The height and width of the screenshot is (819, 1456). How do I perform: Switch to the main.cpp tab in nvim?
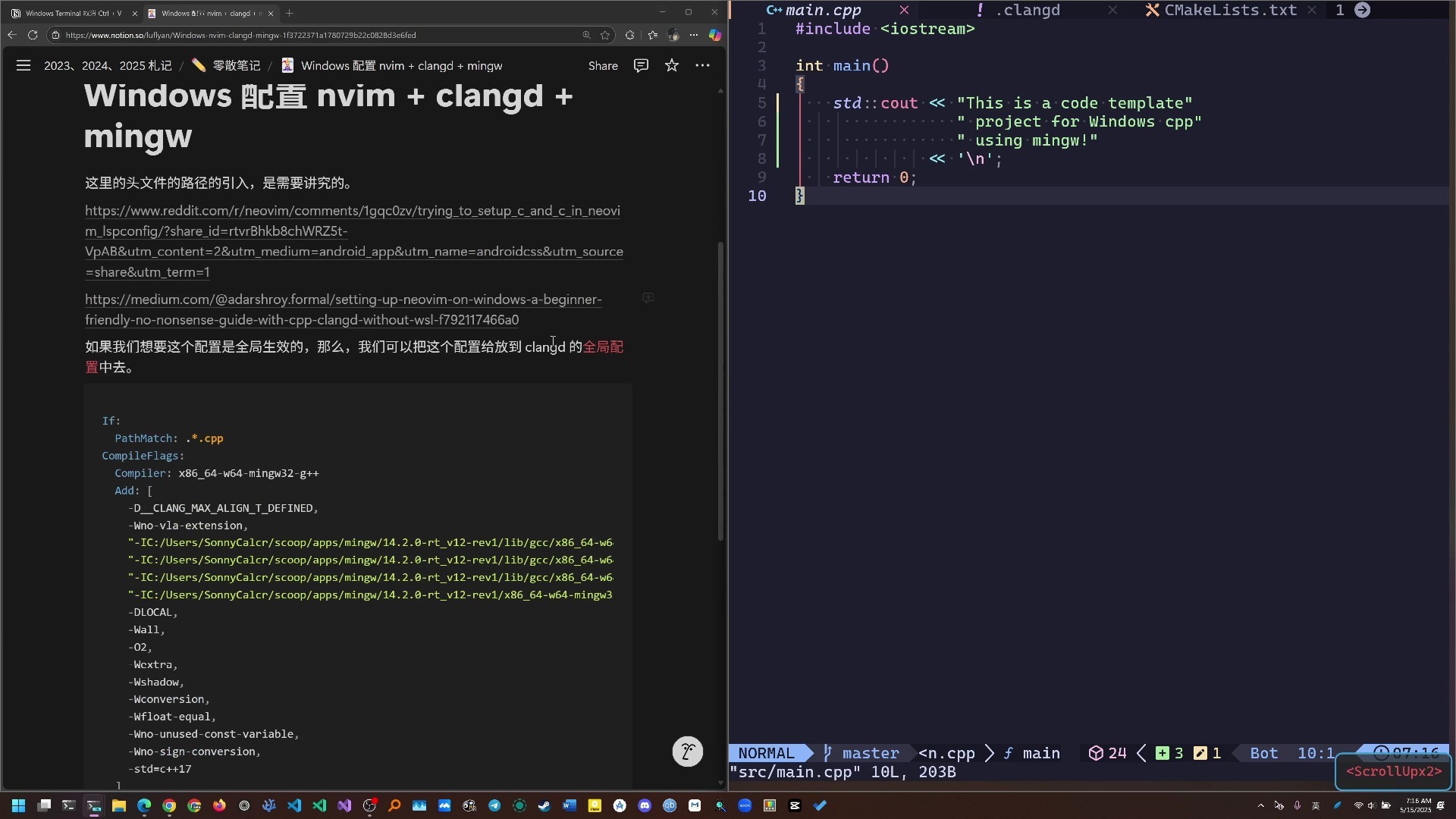pos(823,10)
